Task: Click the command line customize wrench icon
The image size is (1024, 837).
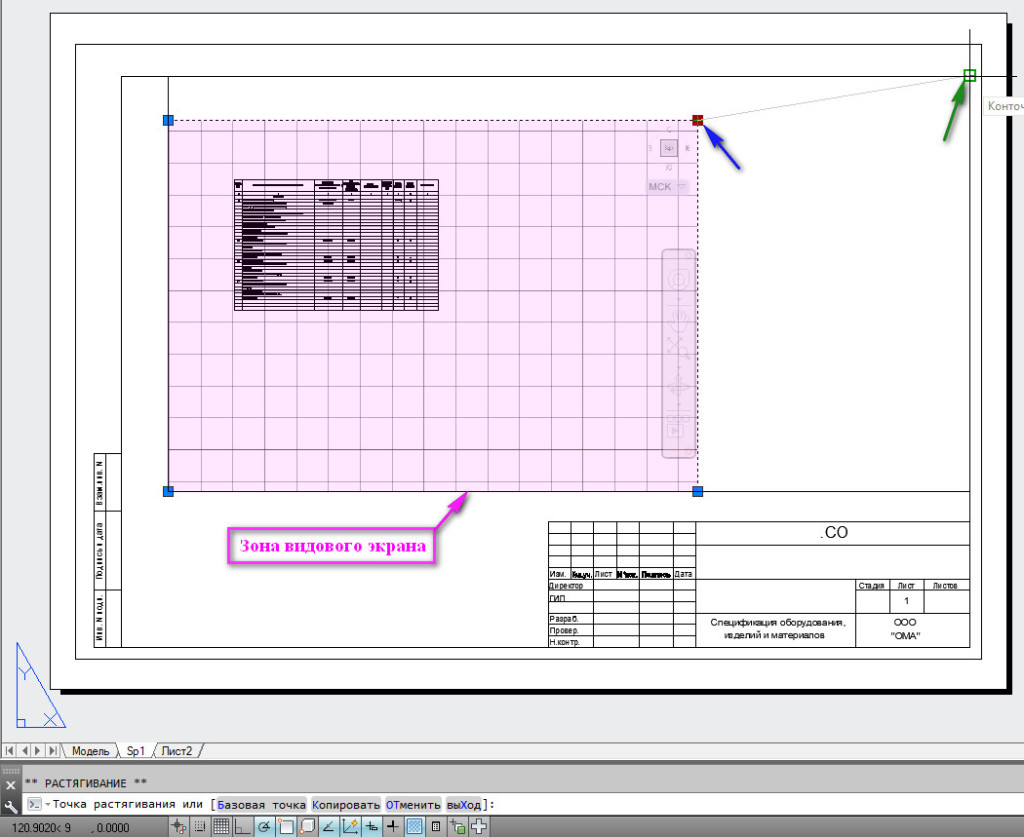Action: tap(11, 805)
